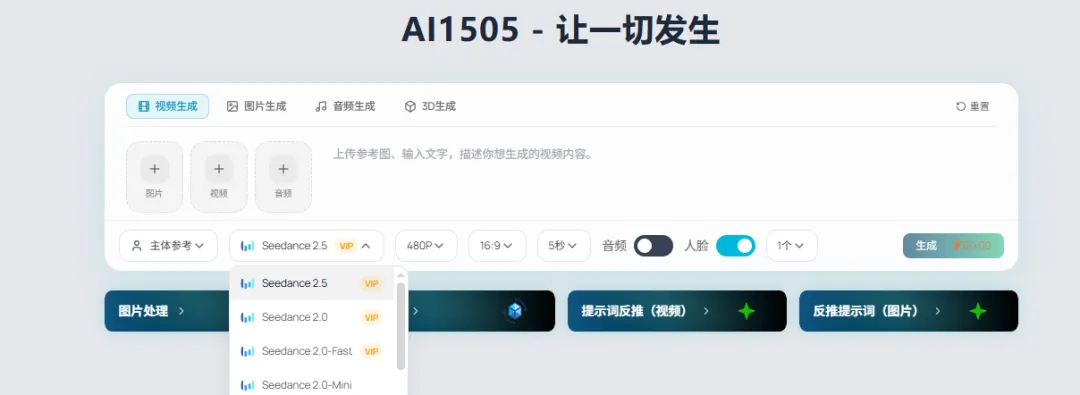Collapse the Seedance 2.5 model dropdown
Viewport: 1080px width, 395px height.
(307, 245)
